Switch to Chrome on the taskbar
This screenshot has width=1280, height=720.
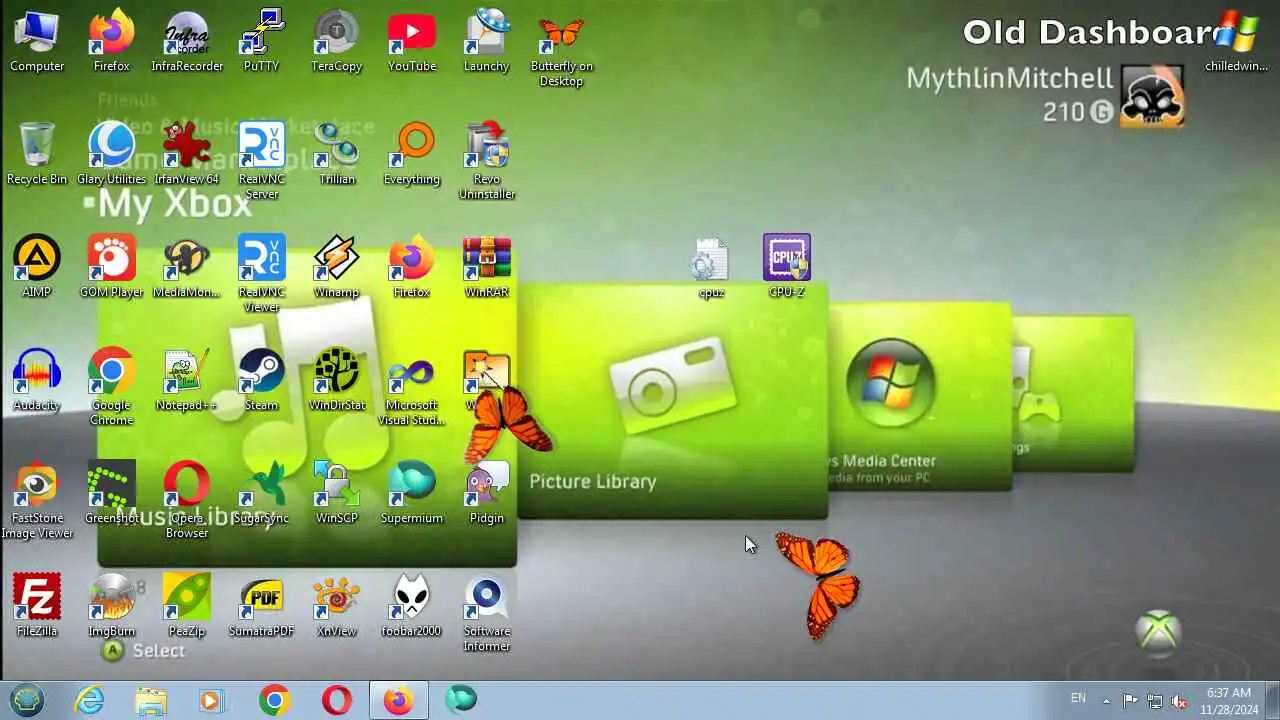click(x=274, y=700)
